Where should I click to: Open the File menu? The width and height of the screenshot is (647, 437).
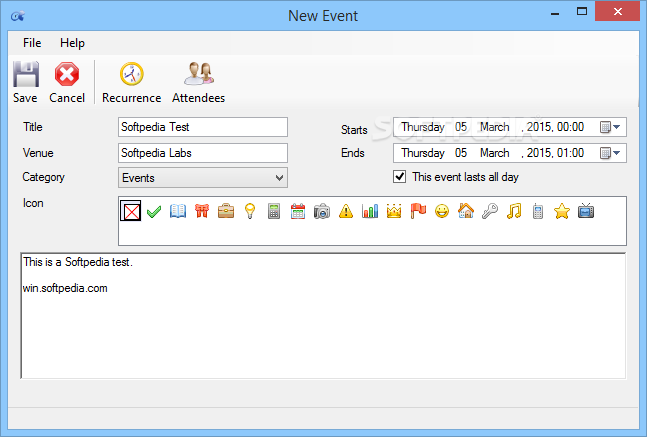pyautogui.click(x=32, y=43)
